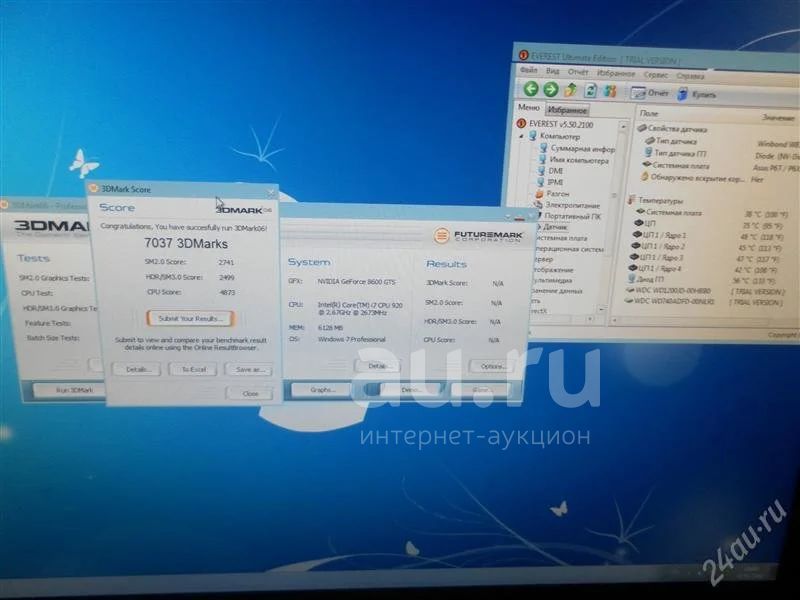Open the Вид menu in EVEREST
Image resolution: width=800 pixels, height=600 pixels.
(553, 71)
